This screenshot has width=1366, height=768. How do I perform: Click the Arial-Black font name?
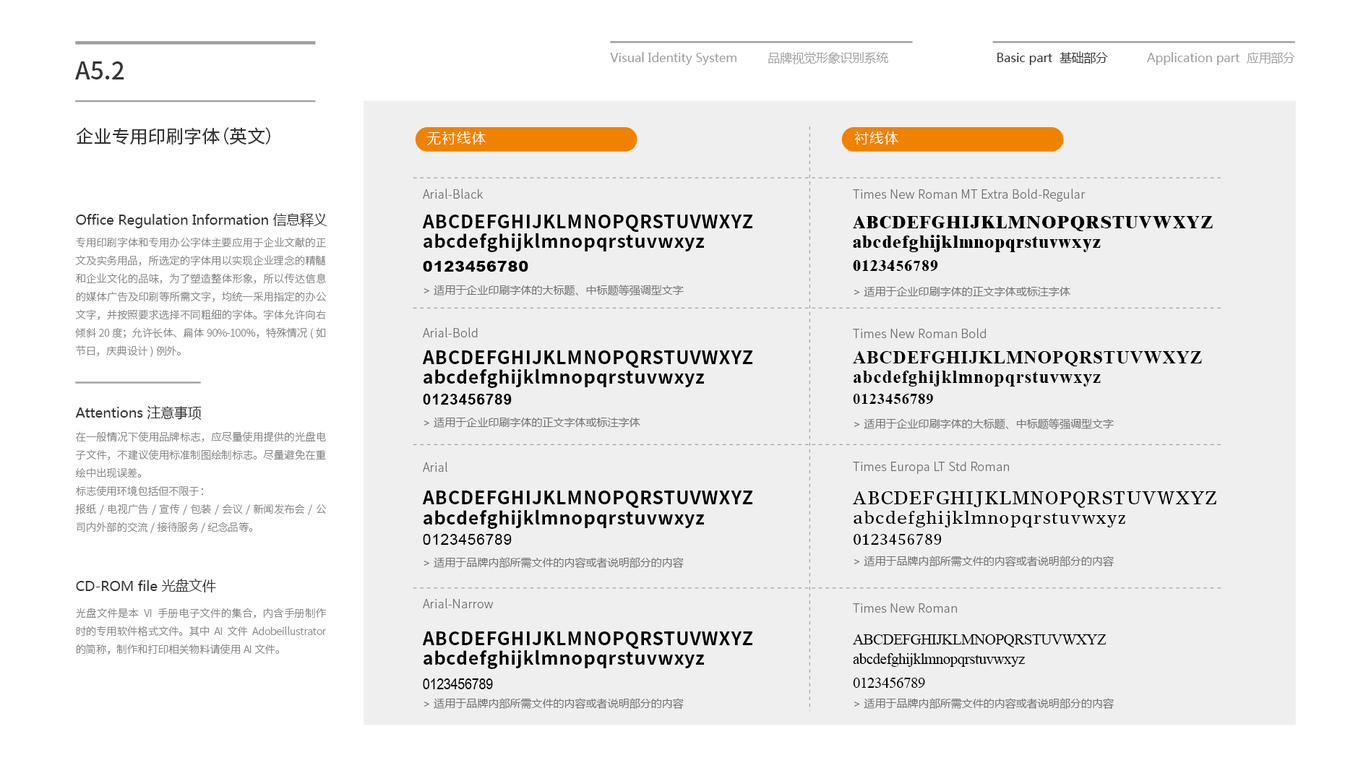(452, 194)
